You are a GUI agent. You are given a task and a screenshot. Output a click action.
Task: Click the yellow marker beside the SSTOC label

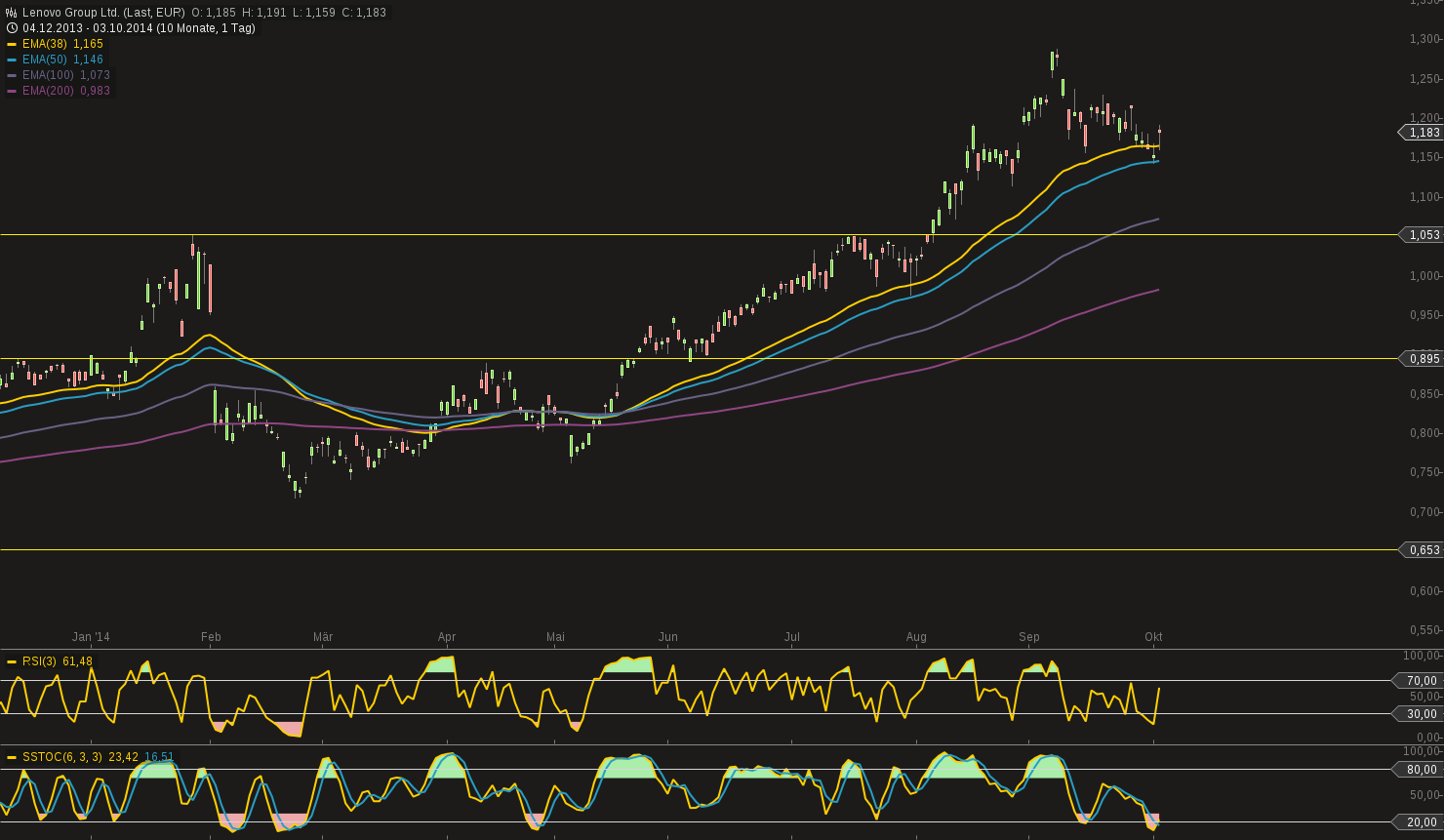pos(12,757)
